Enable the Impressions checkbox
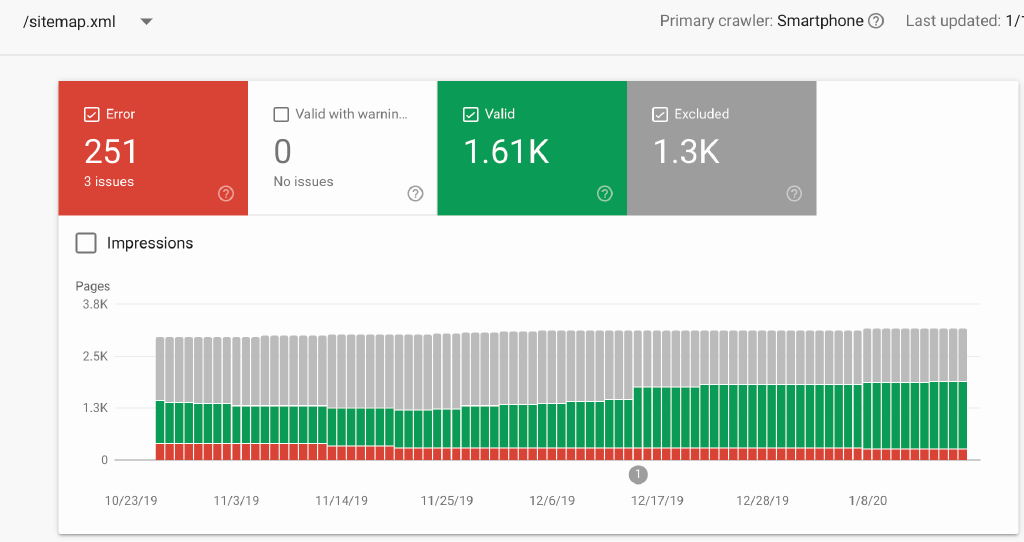 (x=87, y=243)
